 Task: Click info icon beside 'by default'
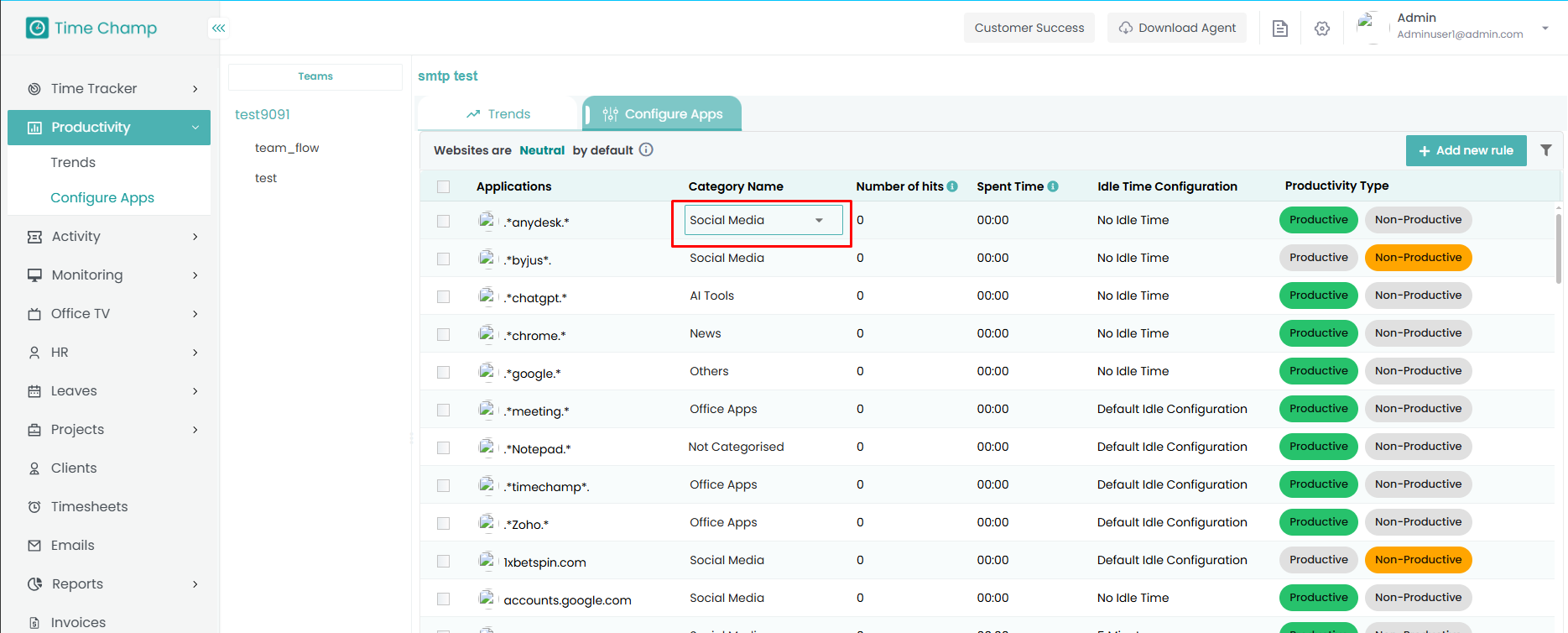(646, 150)
